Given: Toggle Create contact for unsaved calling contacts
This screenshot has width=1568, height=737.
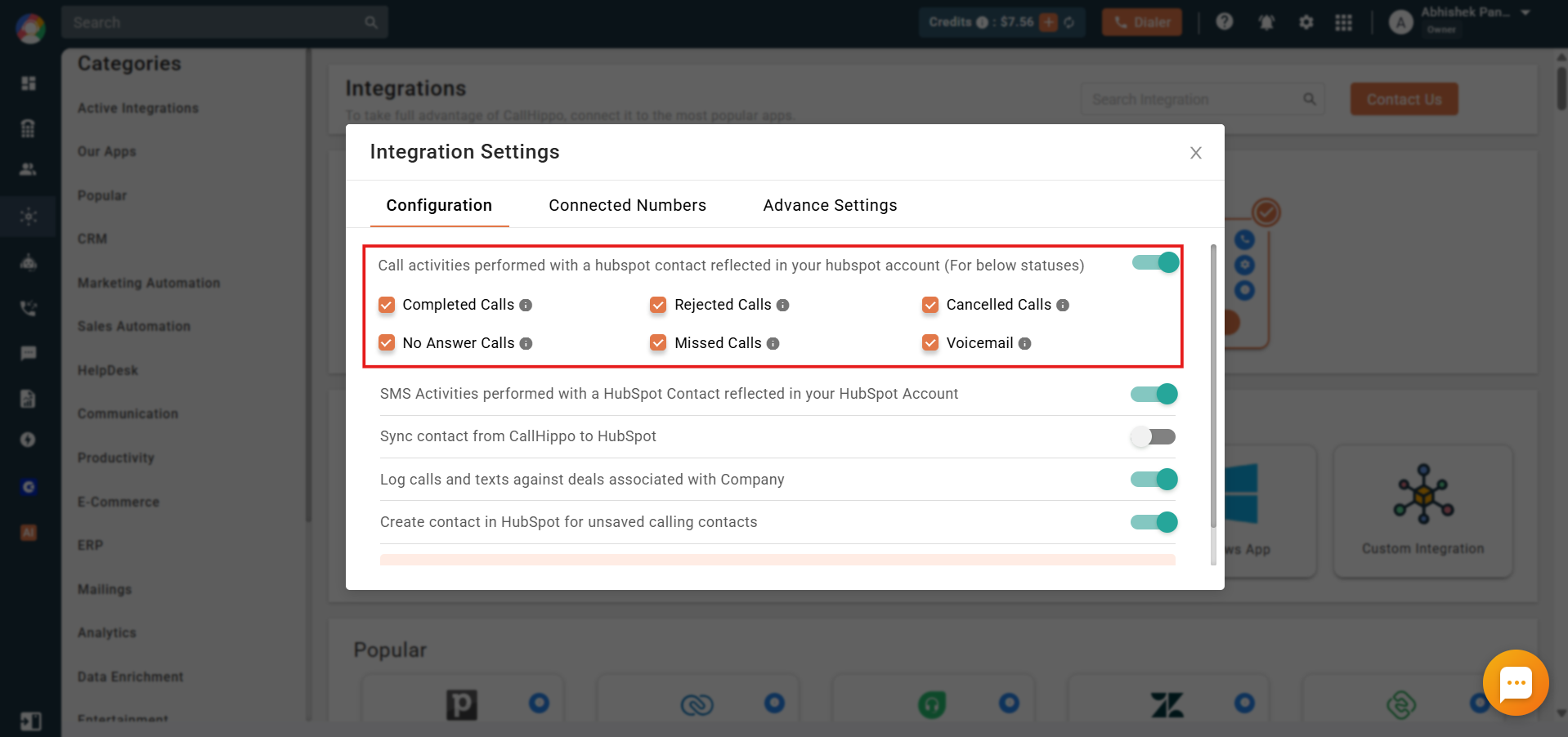Looking at the screenshot, I should pyautogui.click(x=1154, y=522).
